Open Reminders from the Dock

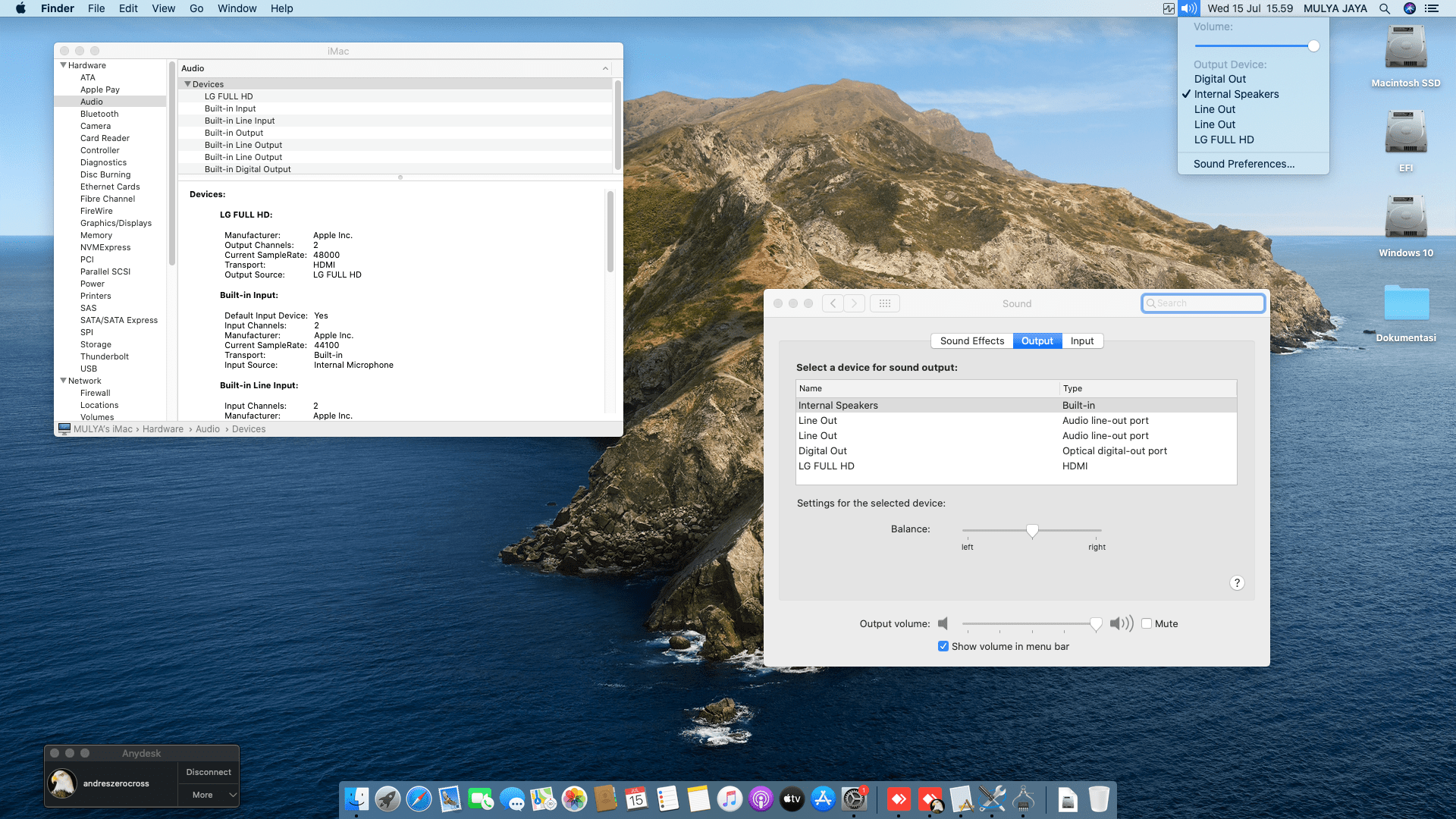click(667, 799)
